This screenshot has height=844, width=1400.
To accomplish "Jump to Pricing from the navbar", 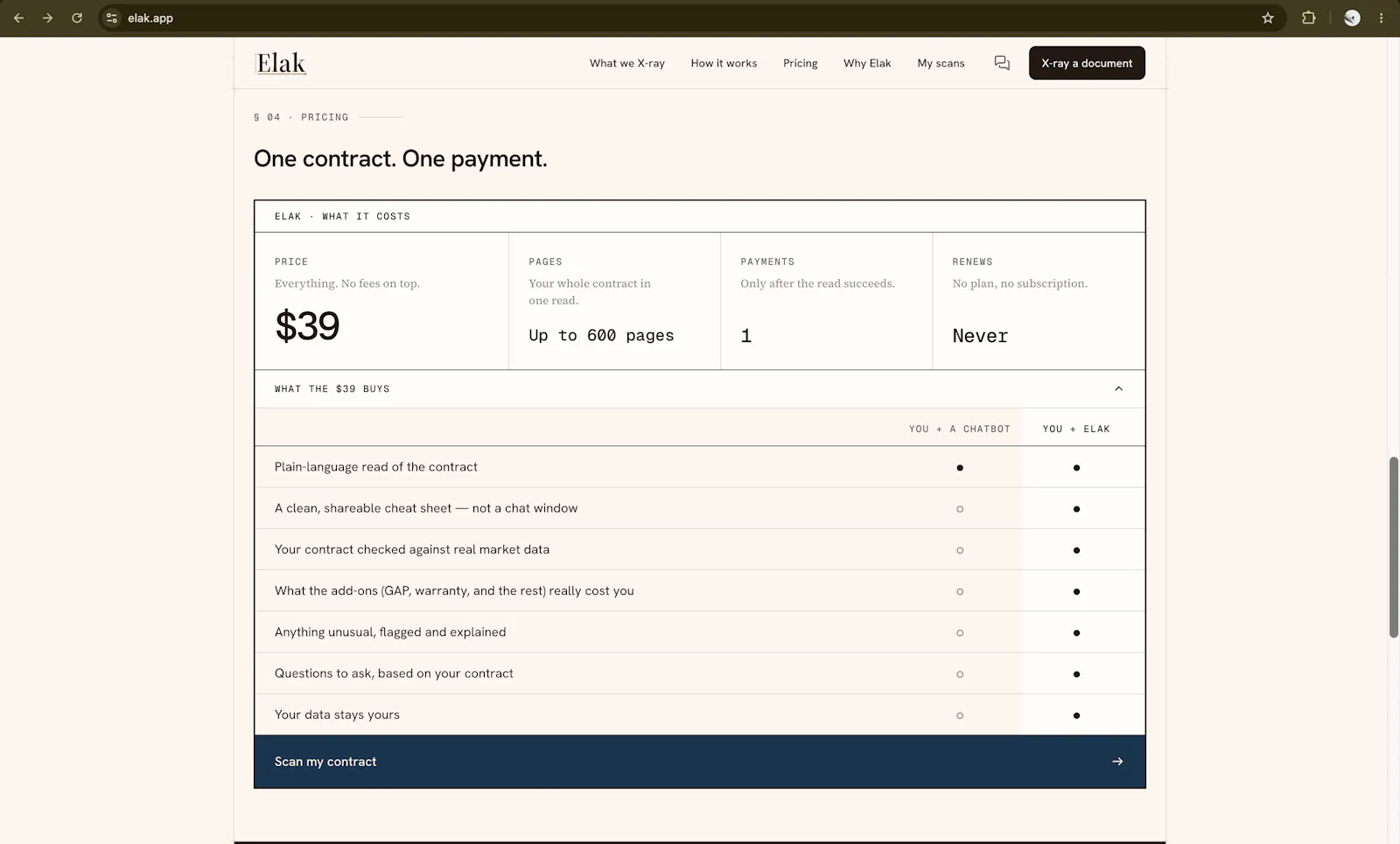I will [800, 63].
